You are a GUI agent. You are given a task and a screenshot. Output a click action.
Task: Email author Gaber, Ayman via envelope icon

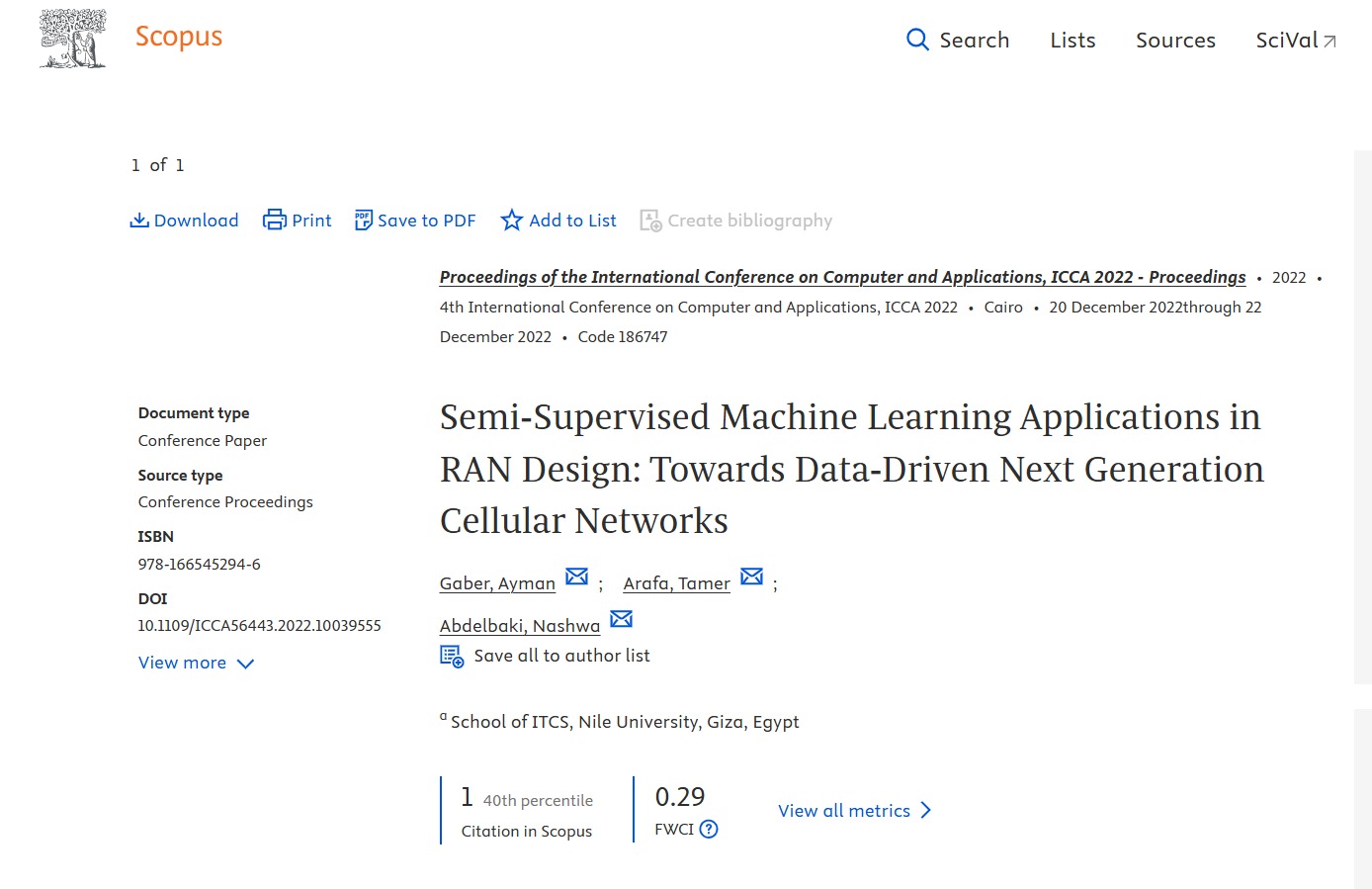pyautogui.click(x=577, y=577)
